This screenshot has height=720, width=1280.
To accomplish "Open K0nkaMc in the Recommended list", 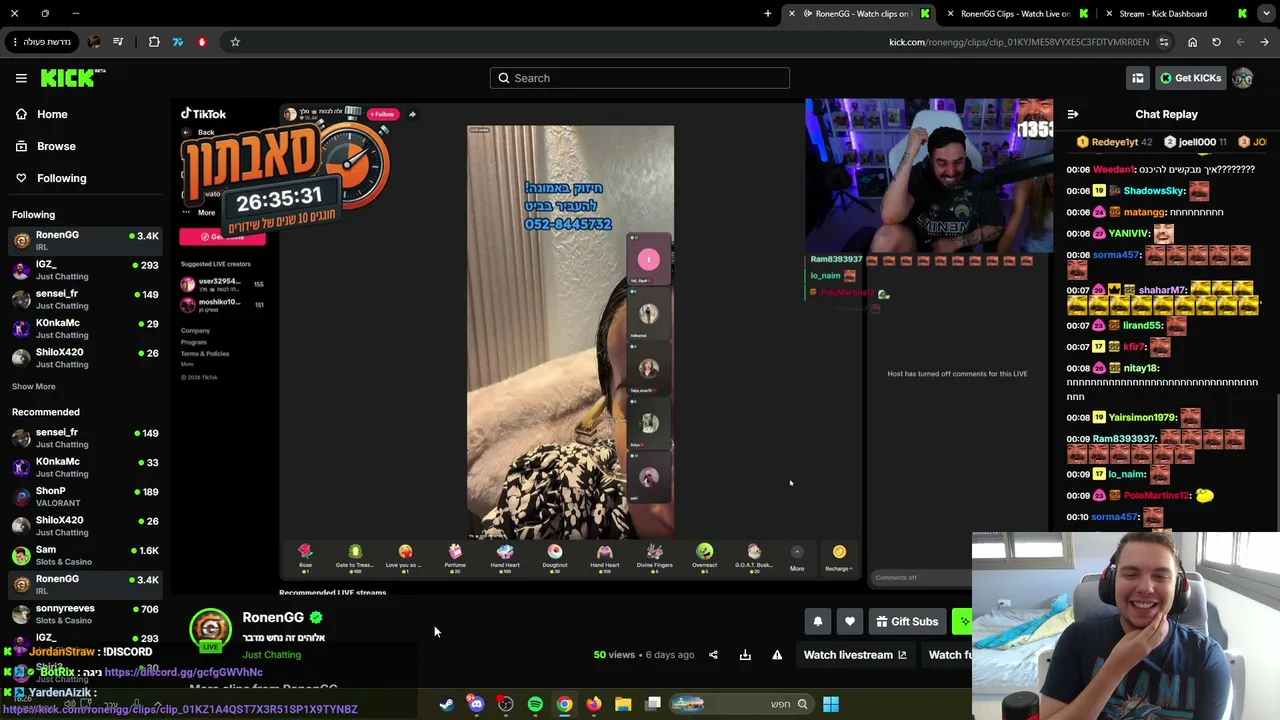I will pyautogui.click(x=84, y=468).
